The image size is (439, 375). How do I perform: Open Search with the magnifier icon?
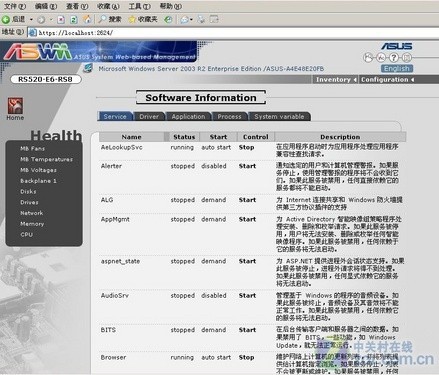tap(110, 19)
